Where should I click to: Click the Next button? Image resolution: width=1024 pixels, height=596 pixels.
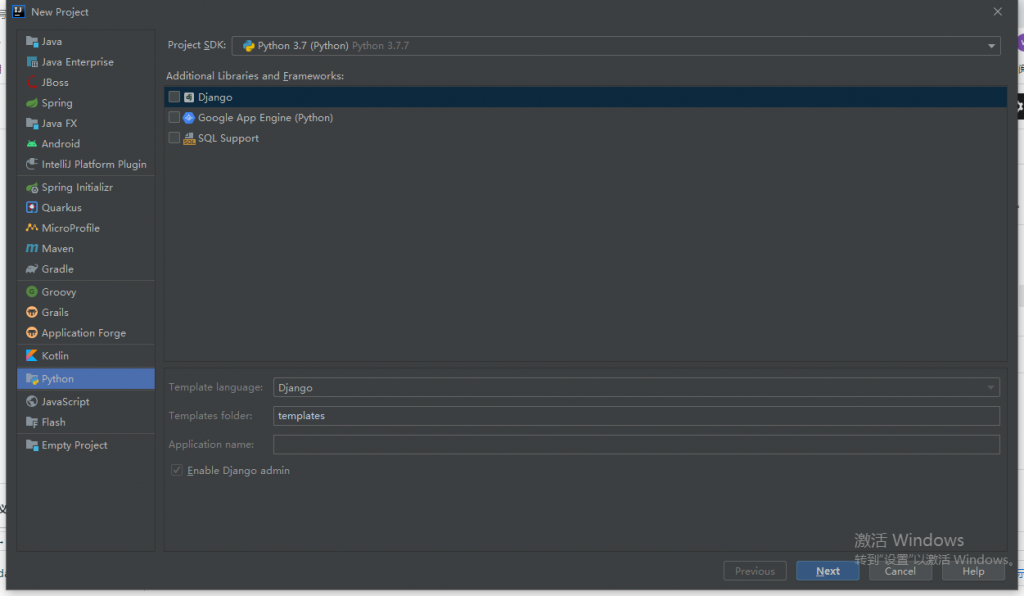pos(827,571)
